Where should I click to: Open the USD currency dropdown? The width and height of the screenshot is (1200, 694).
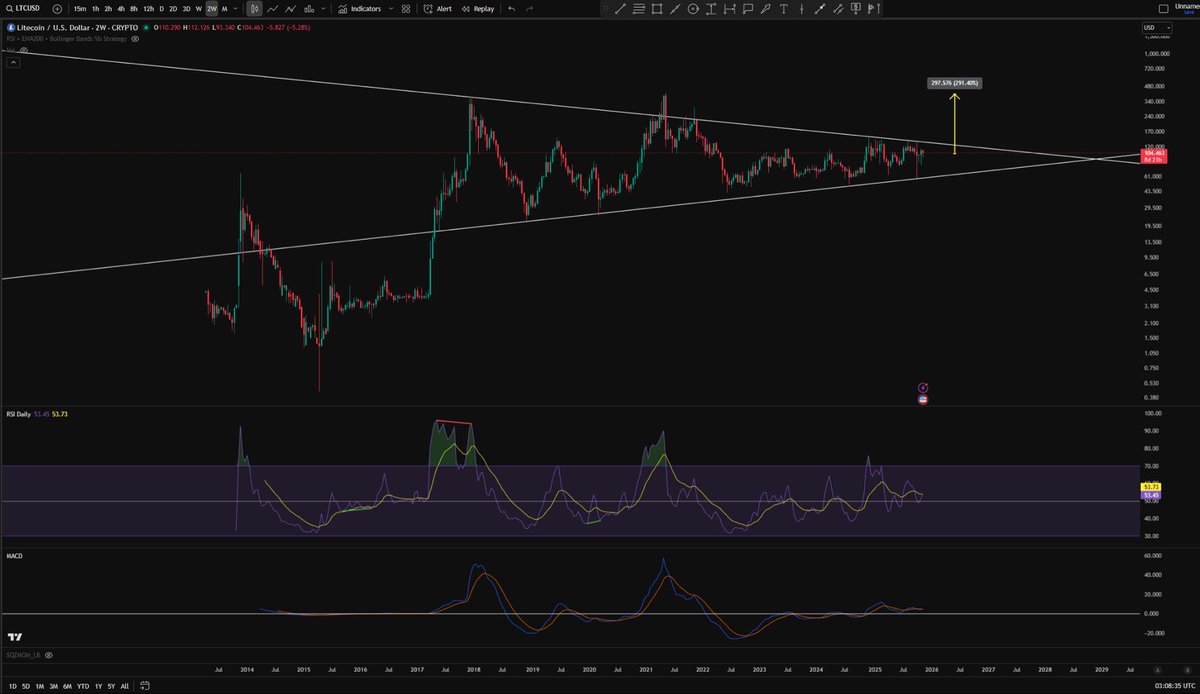pyautogui.click(x=1157, y=27)
